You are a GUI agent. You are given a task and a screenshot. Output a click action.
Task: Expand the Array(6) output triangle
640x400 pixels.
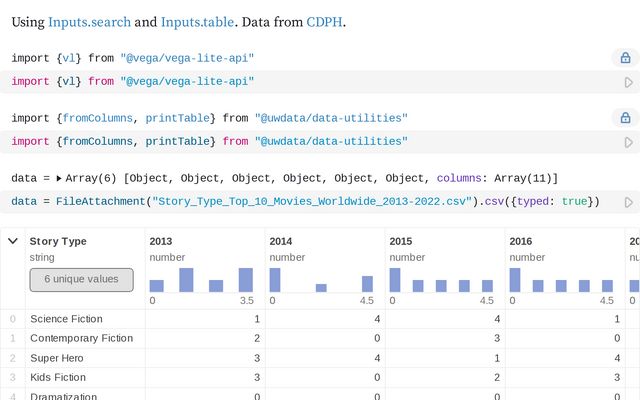pos(58,179)
